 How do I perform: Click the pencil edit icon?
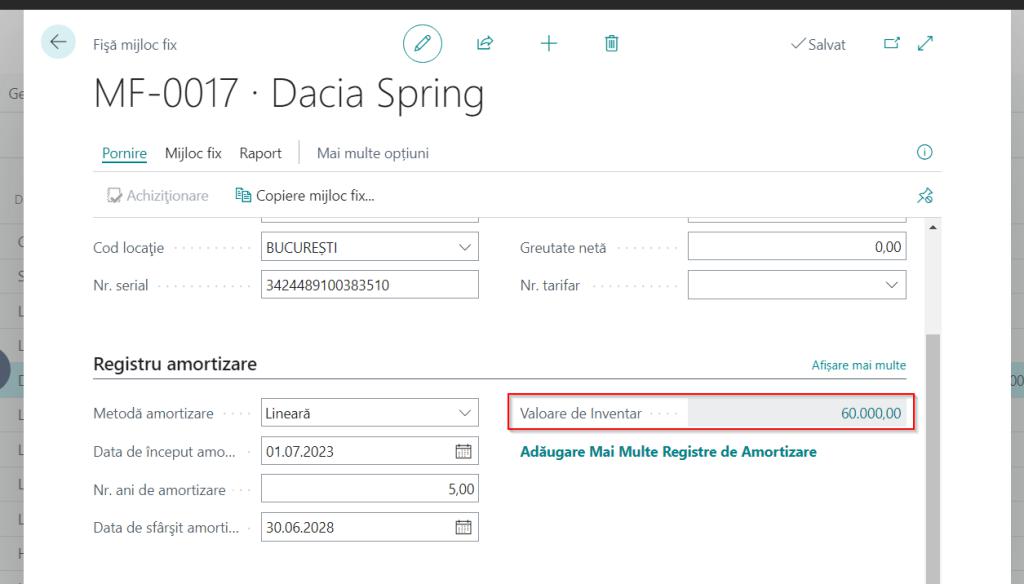point(422,43)
